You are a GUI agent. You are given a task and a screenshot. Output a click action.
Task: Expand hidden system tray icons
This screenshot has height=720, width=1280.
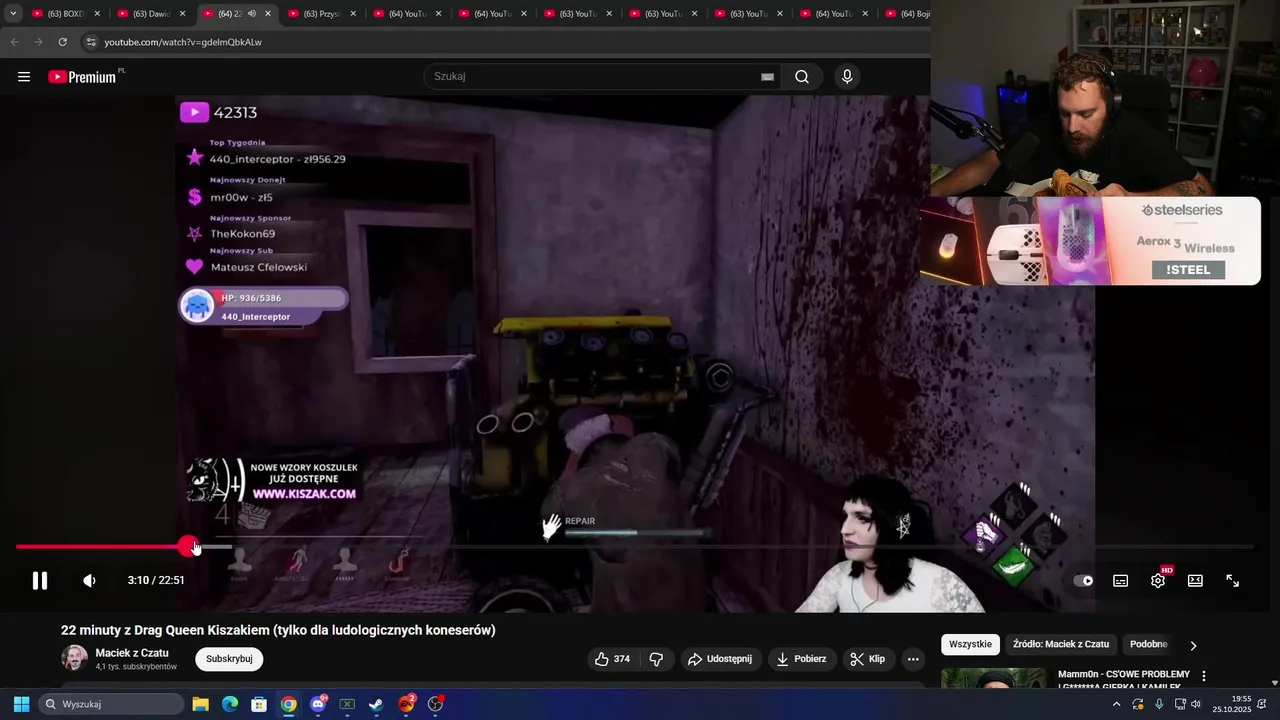[1117, 704]
